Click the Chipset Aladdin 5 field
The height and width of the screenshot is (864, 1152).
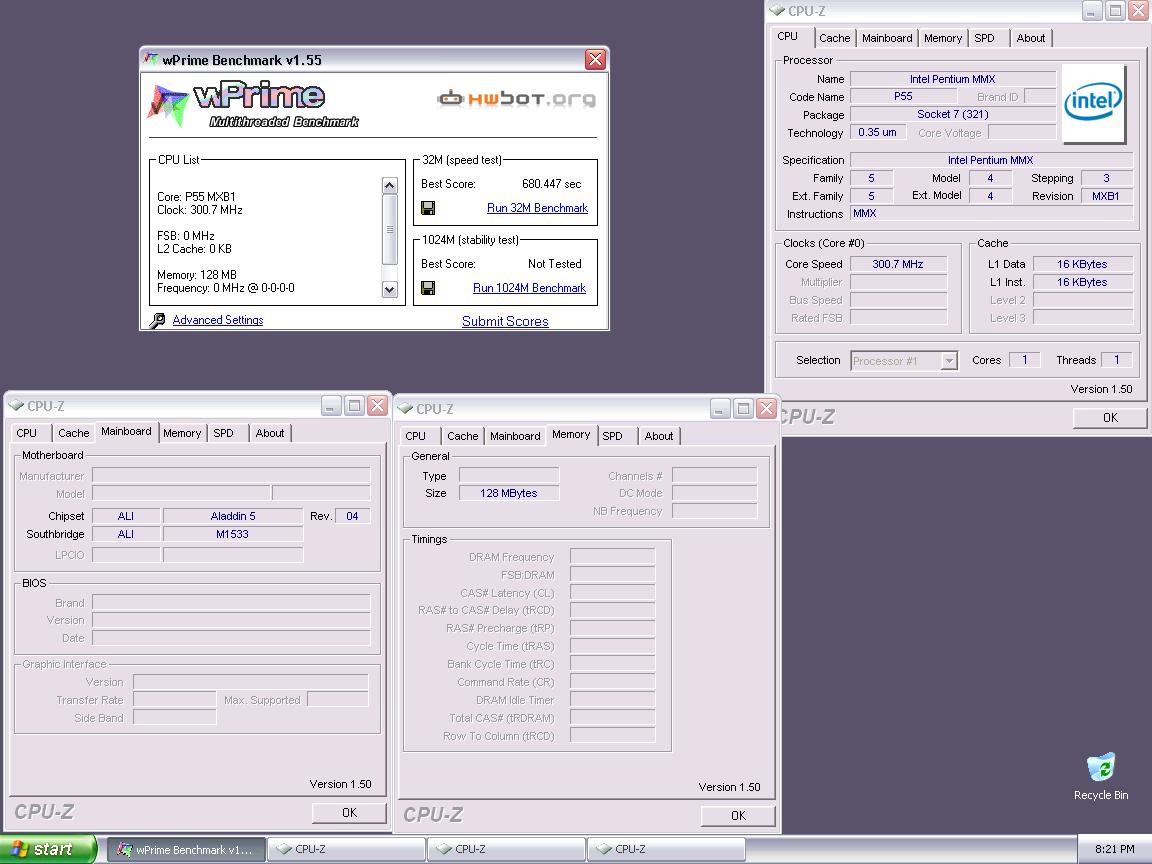click(x=232, y=516)
